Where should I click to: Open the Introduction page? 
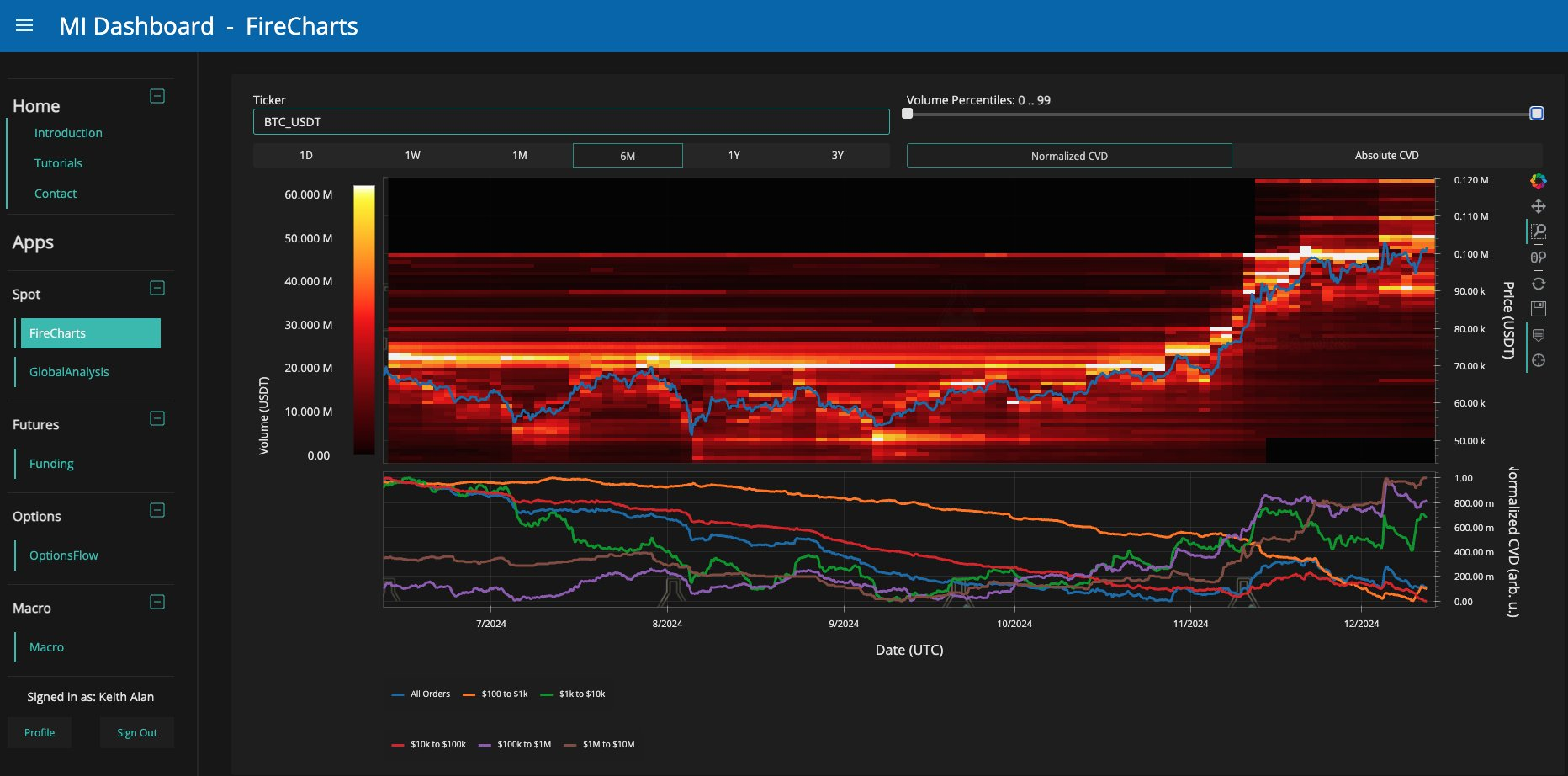[x=68, y=133]
